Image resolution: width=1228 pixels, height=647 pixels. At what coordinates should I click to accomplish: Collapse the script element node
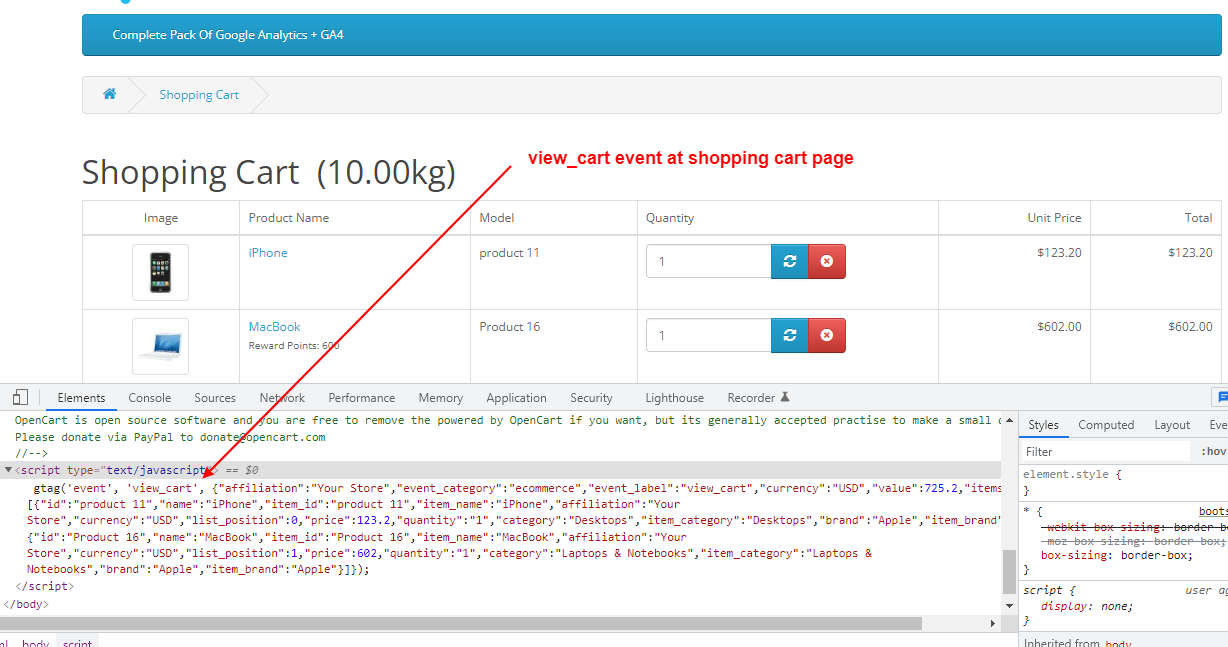9,470
